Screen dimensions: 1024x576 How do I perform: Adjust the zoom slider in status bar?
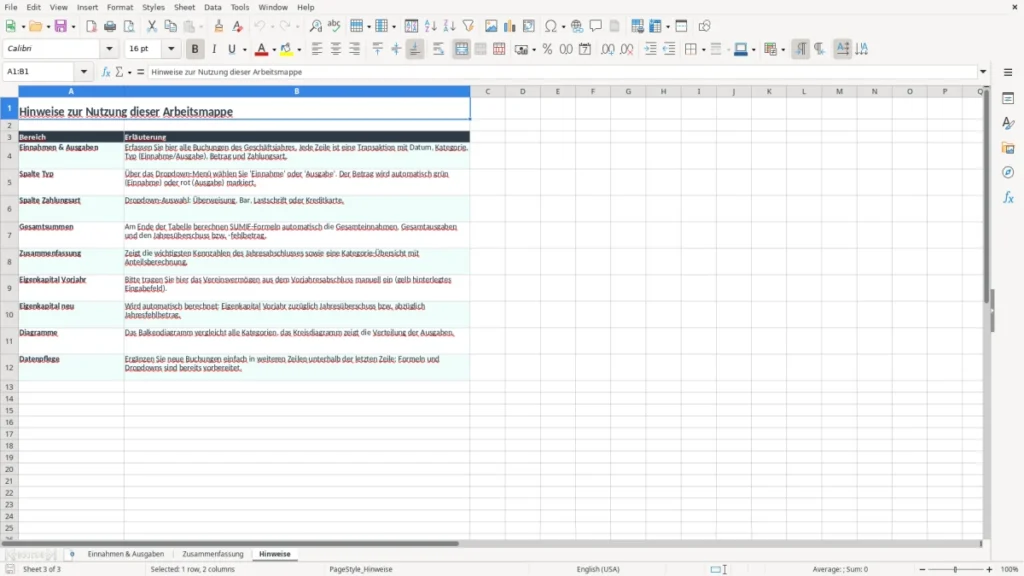point(955,569)
